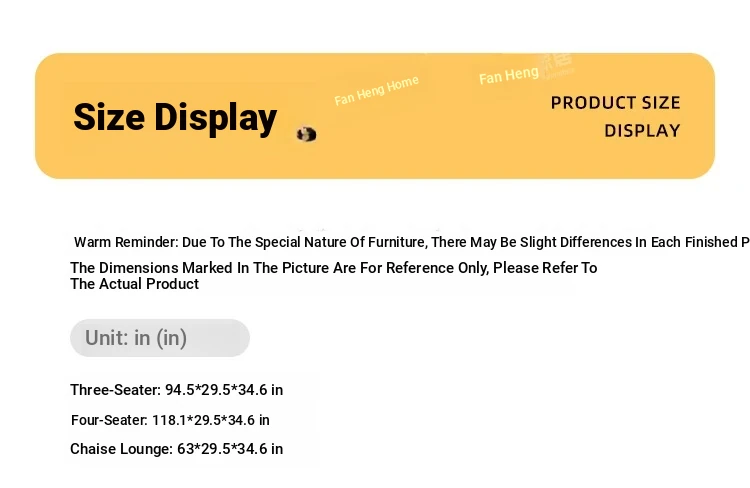Click the Chaise Lounge label

[x=121, y=449]
